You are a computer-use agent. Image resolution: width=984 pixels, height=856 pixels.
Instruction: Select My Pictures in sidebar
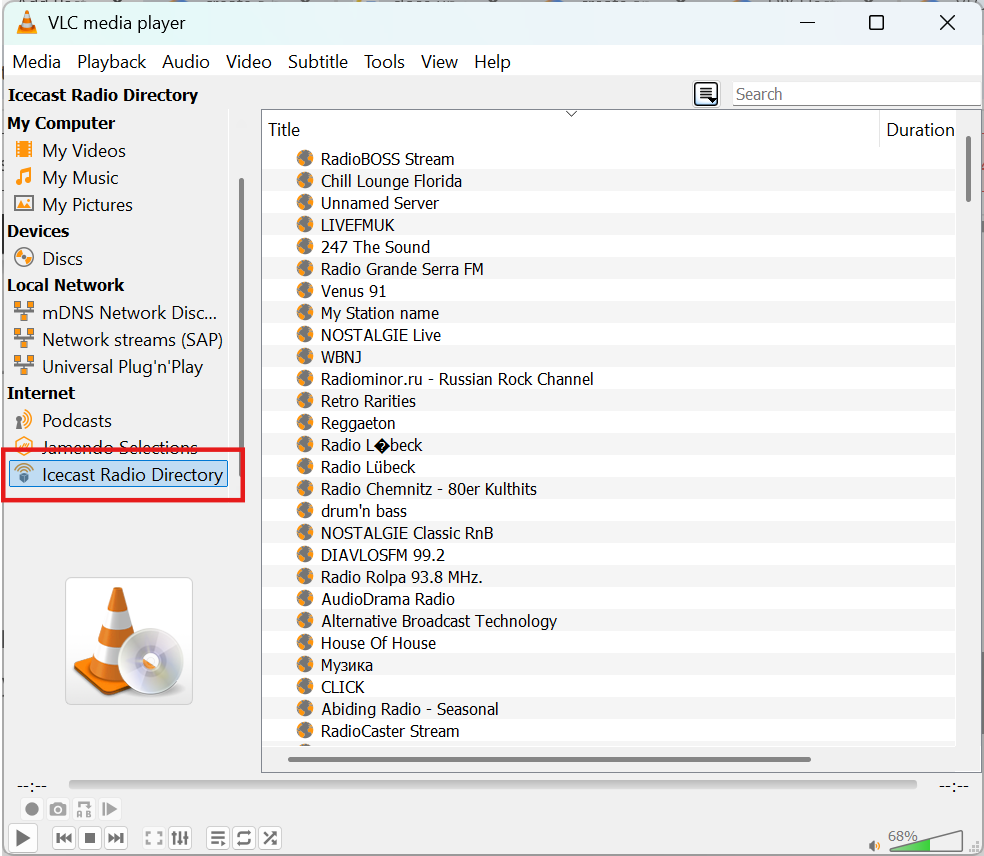[x=87, y=205]
